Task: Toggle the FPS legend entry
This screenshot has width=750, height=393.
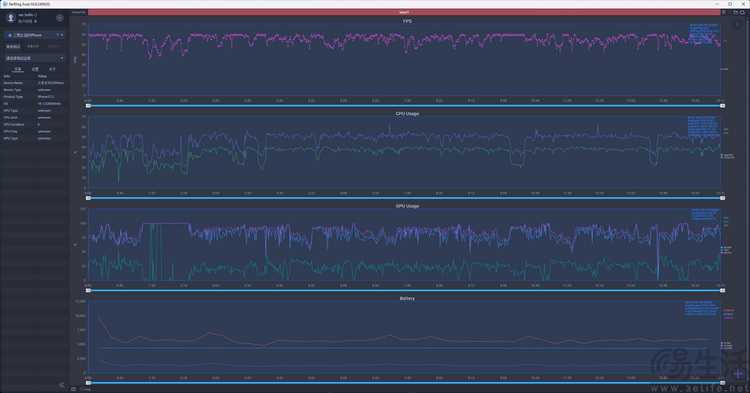Action: click(x=725, y=69)
